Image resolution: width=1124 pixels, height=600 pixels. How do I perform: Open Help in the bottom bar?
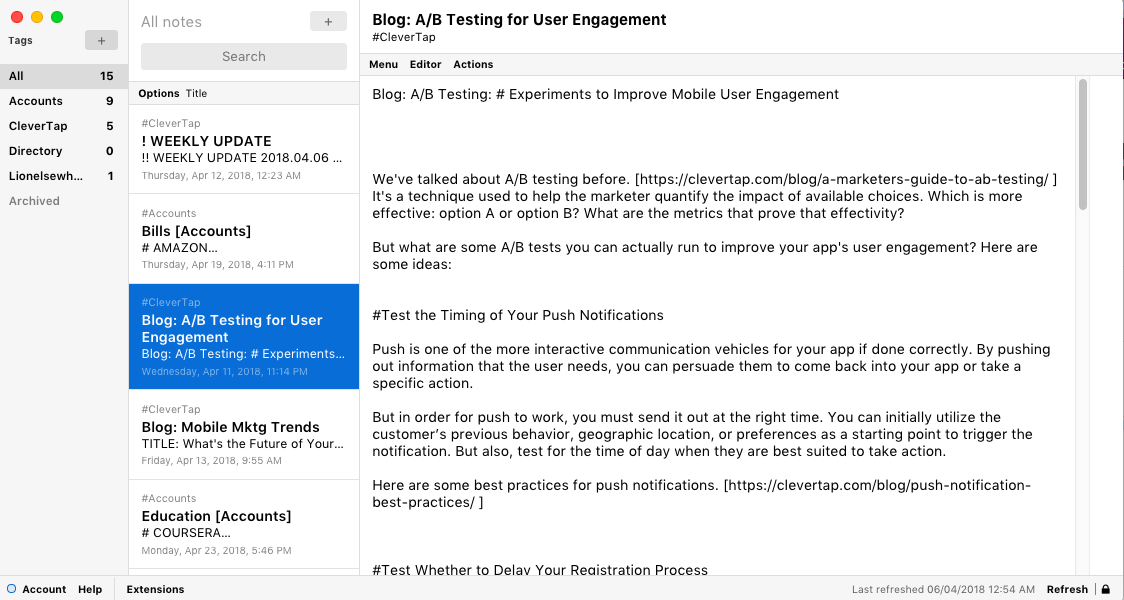[x=90, y=589]
